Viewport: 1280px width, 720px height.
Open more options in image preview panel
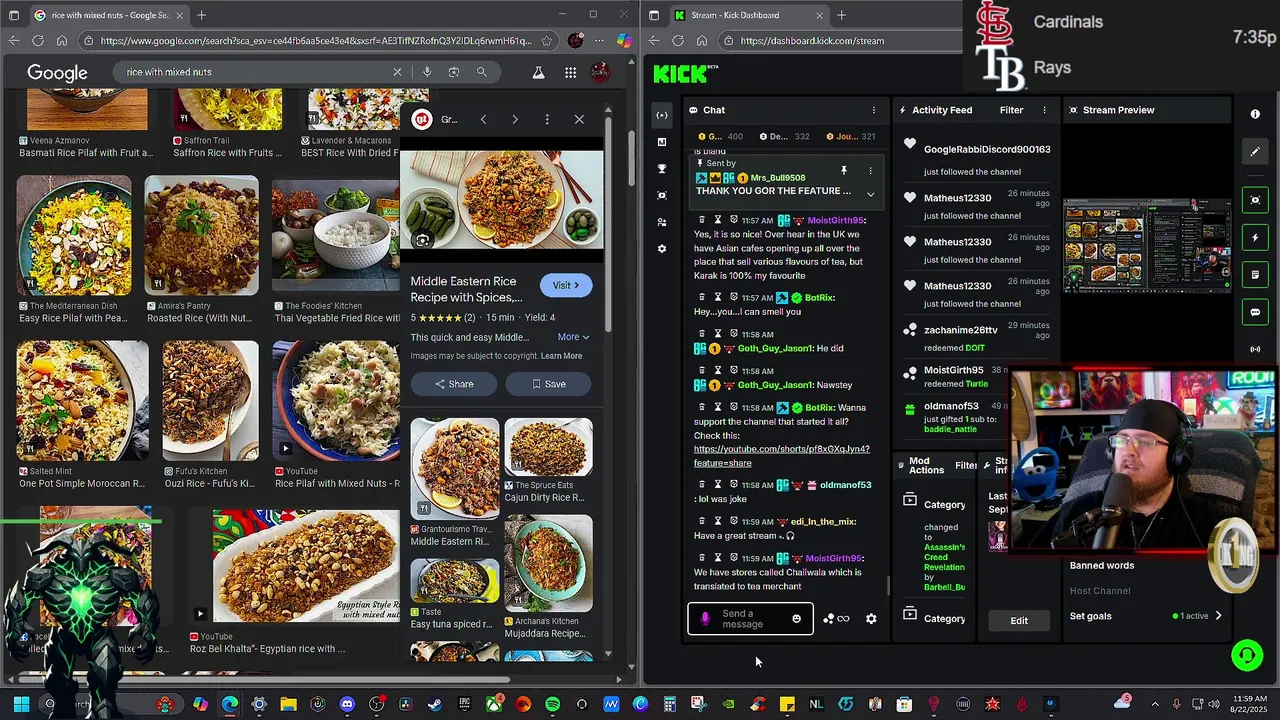pos(547,119)
